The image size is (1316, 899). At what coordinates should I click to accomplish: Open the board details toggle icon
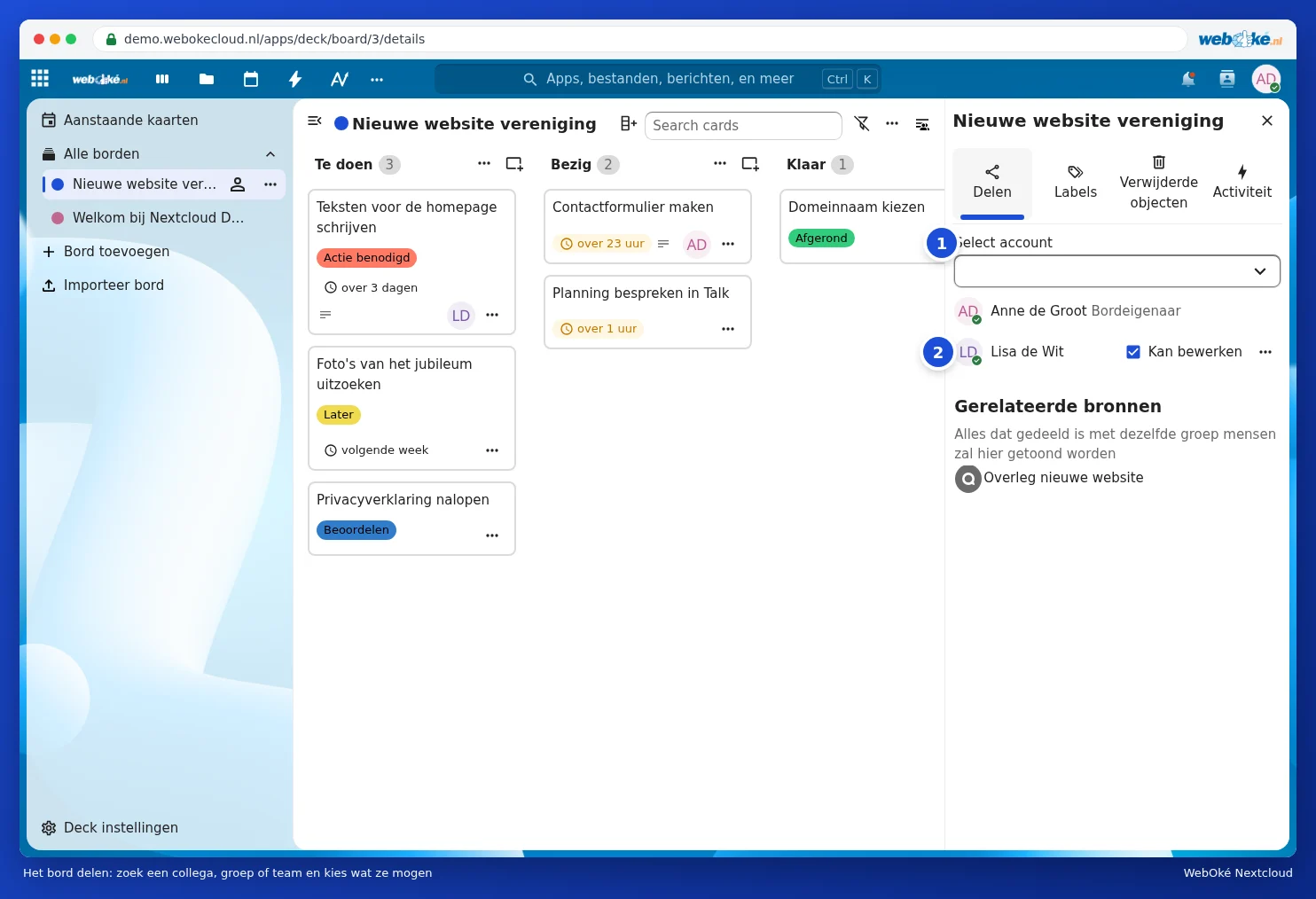click(x=922, y=124)
